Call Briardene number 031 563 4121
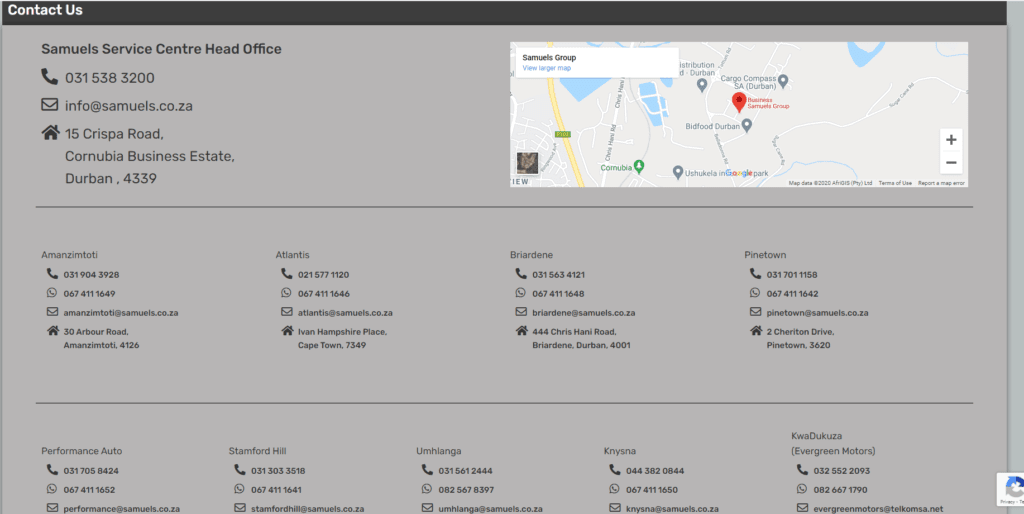Viewport: 1024px width, 514px height. tap(558, 275)
